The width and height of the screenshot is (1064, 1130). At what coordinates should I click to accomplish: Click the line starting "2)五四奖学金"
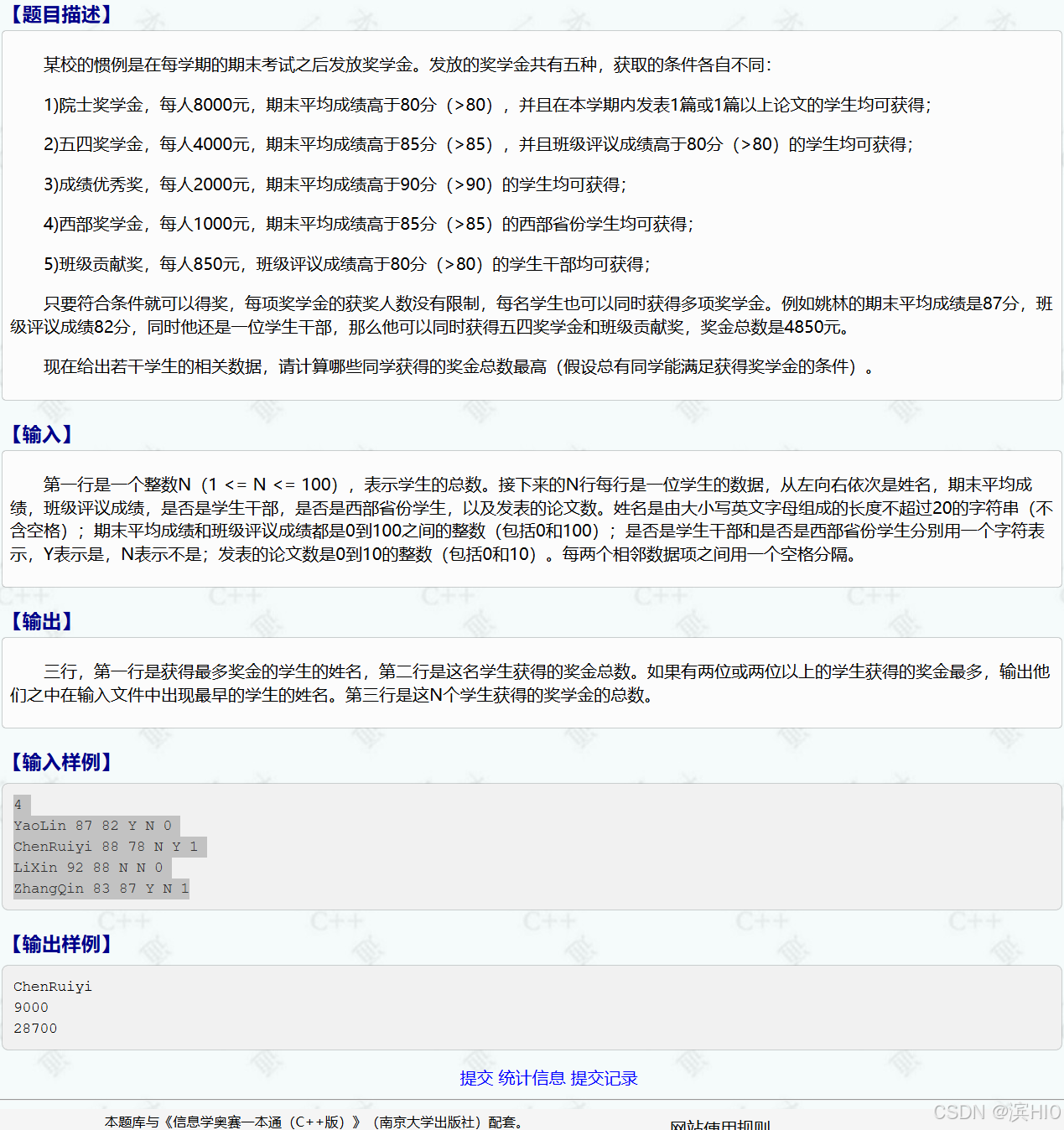point(478,144)
